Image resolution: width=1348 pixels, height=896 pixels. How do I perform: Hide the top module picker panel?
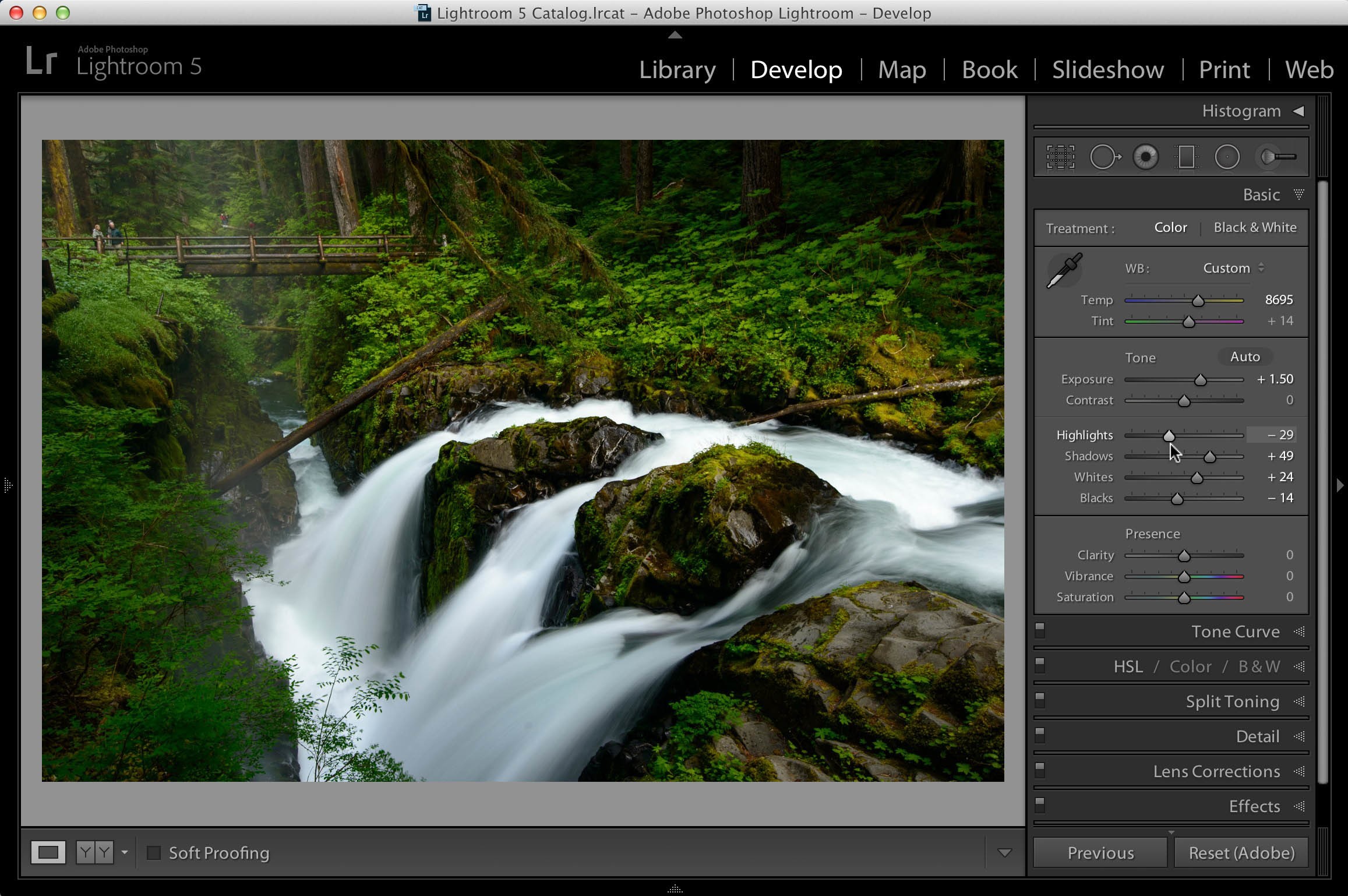click(675, 35)
